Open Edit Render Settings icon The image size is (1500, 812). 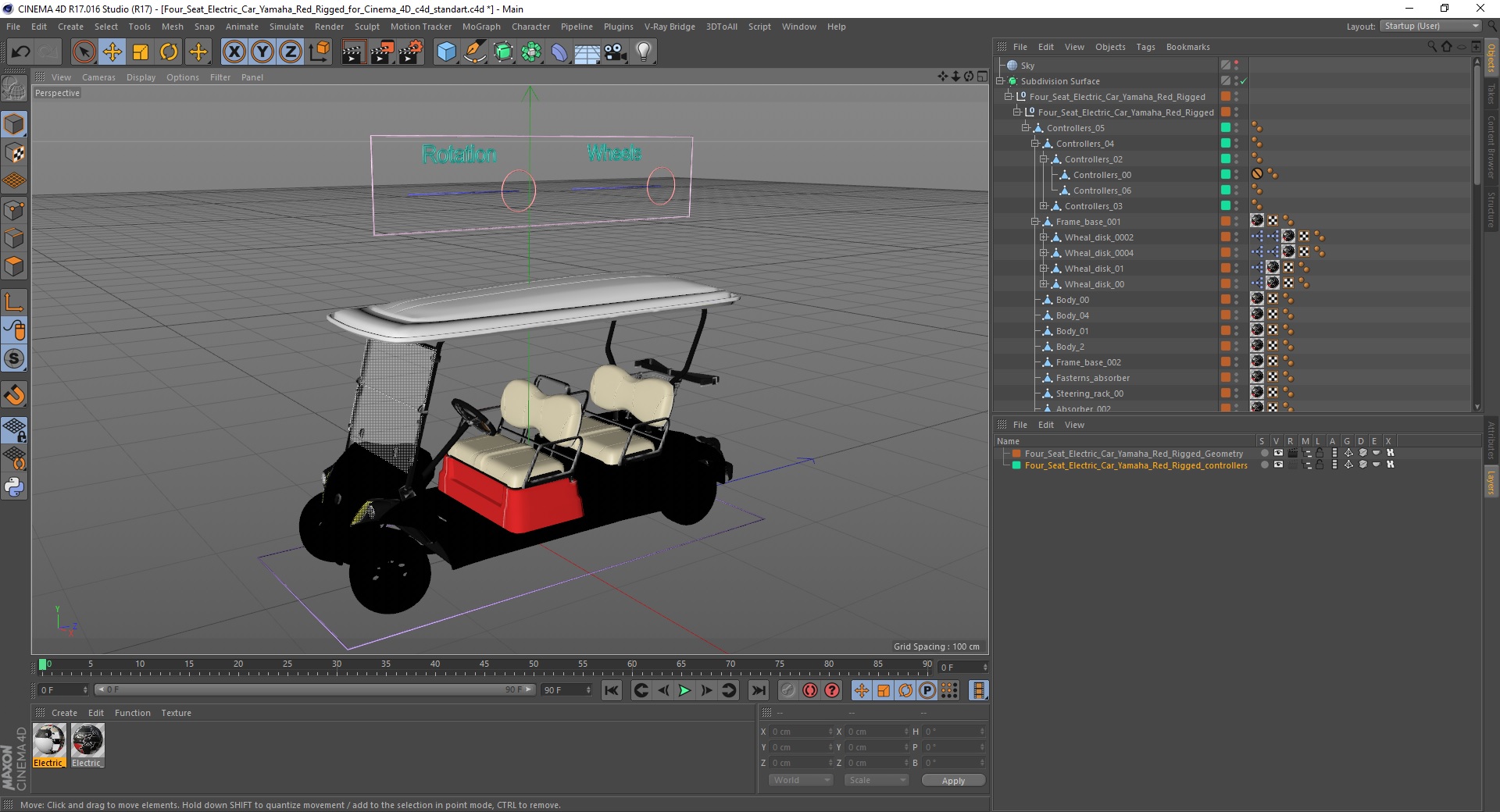point(411,52)
